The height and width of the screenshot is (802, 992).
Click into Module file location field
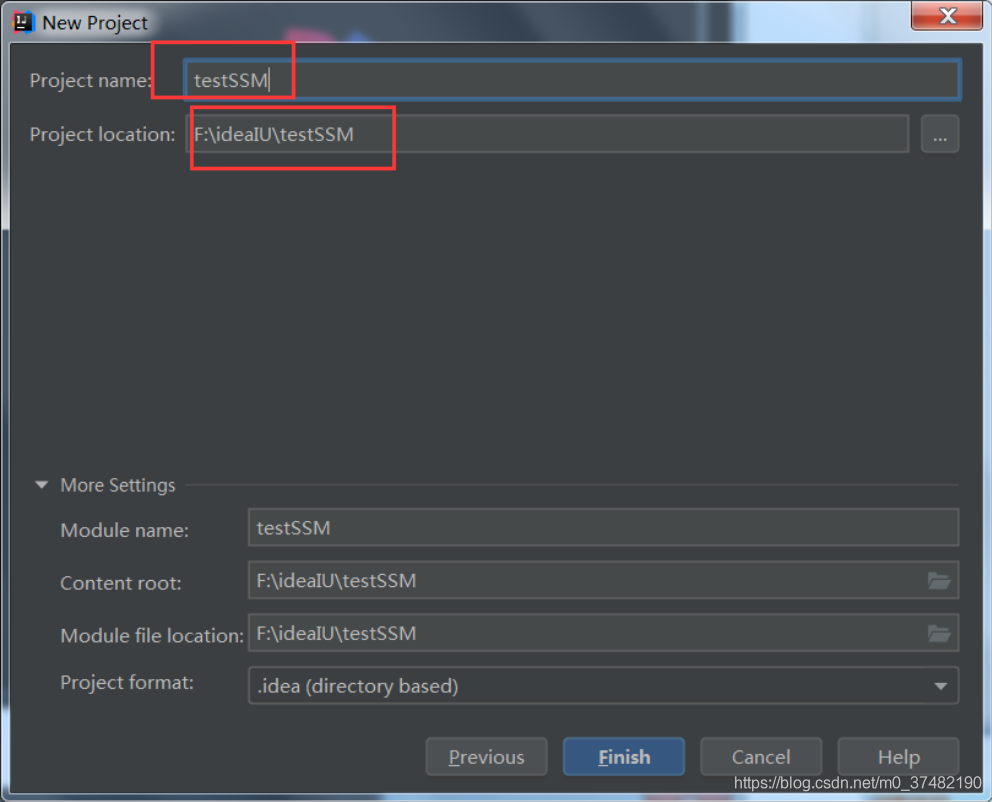604,632
